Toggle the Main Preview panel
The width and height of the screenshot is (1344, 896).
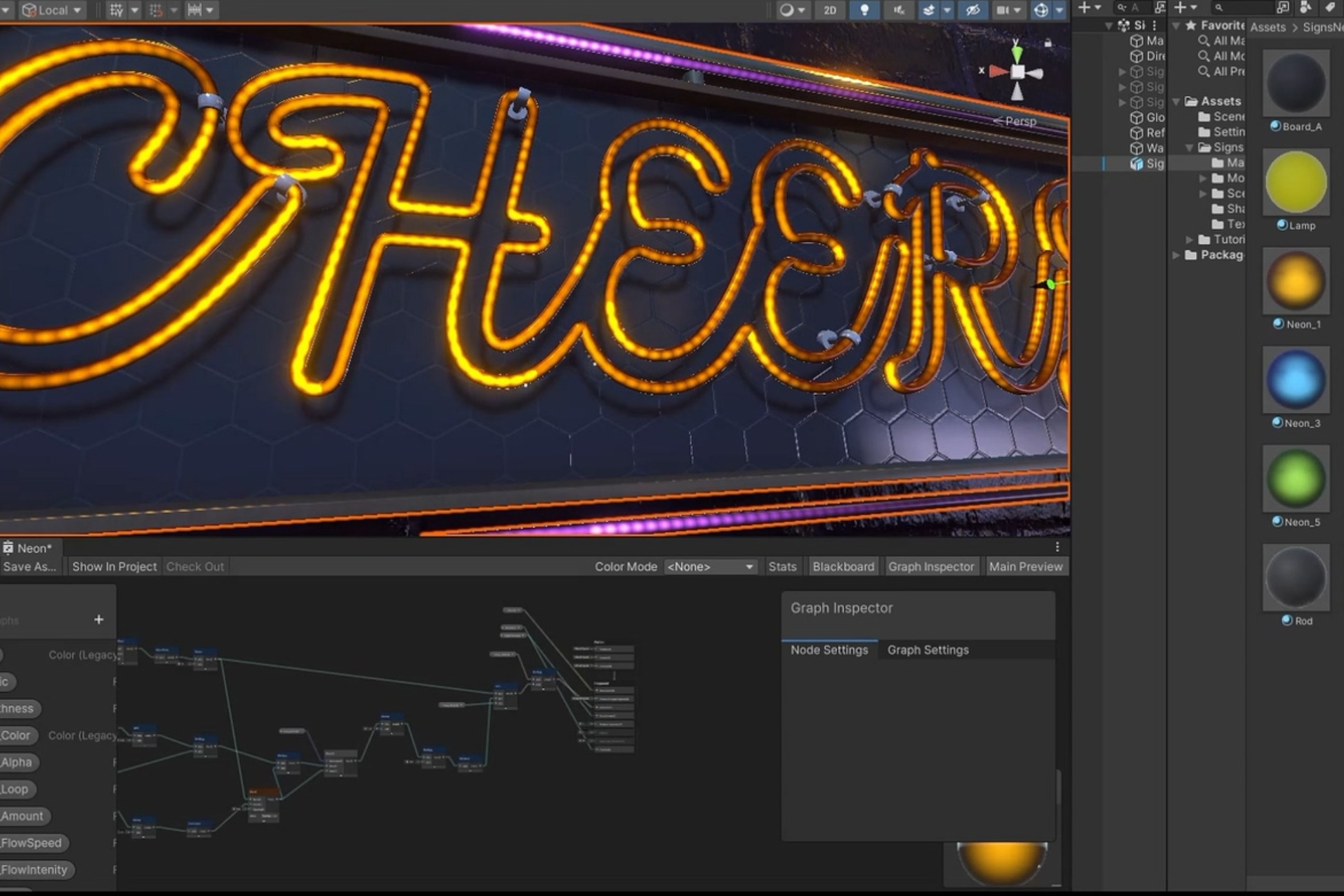1026,567
